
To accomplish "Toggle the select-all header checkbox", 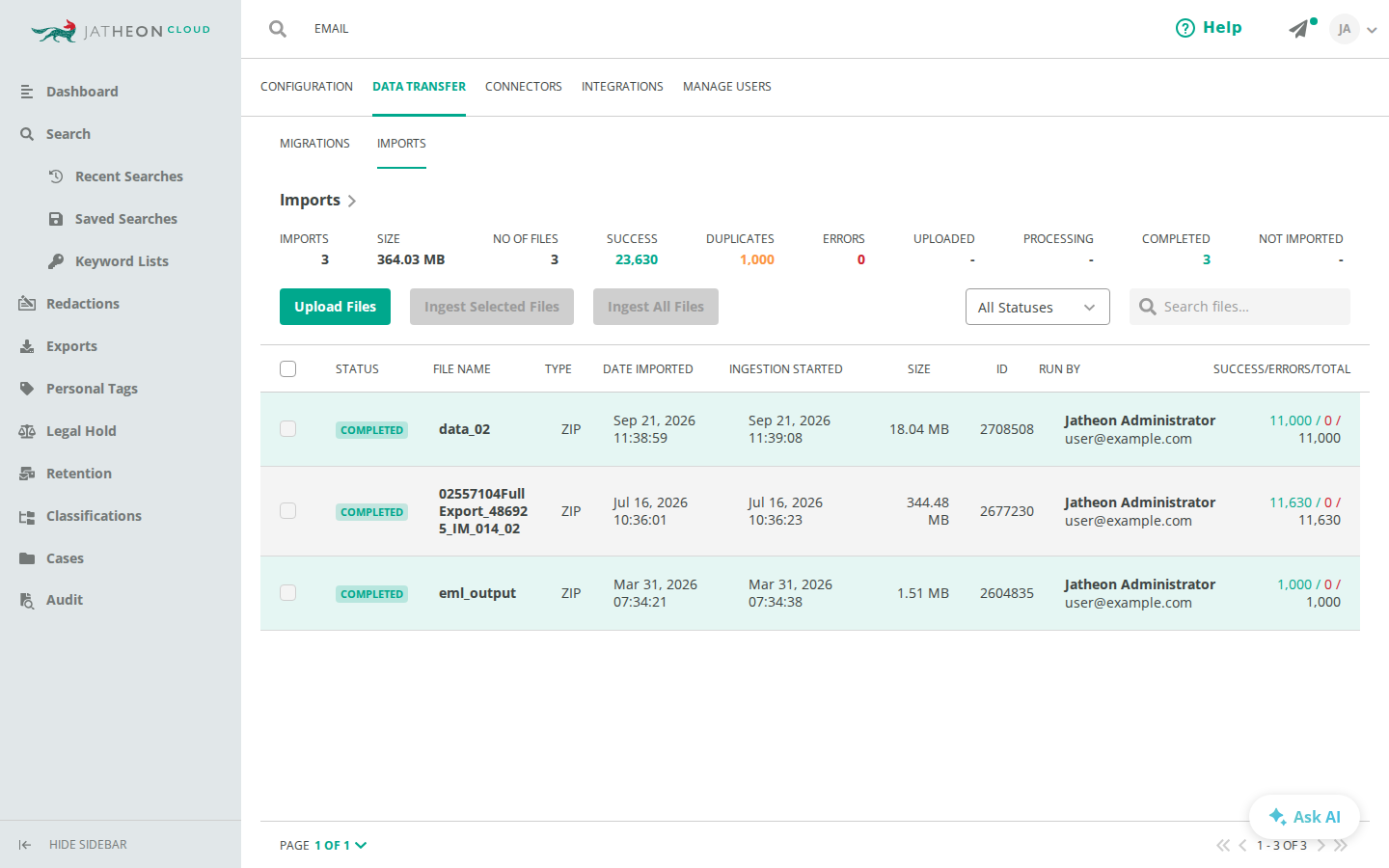I will click(x=287, y=368).
